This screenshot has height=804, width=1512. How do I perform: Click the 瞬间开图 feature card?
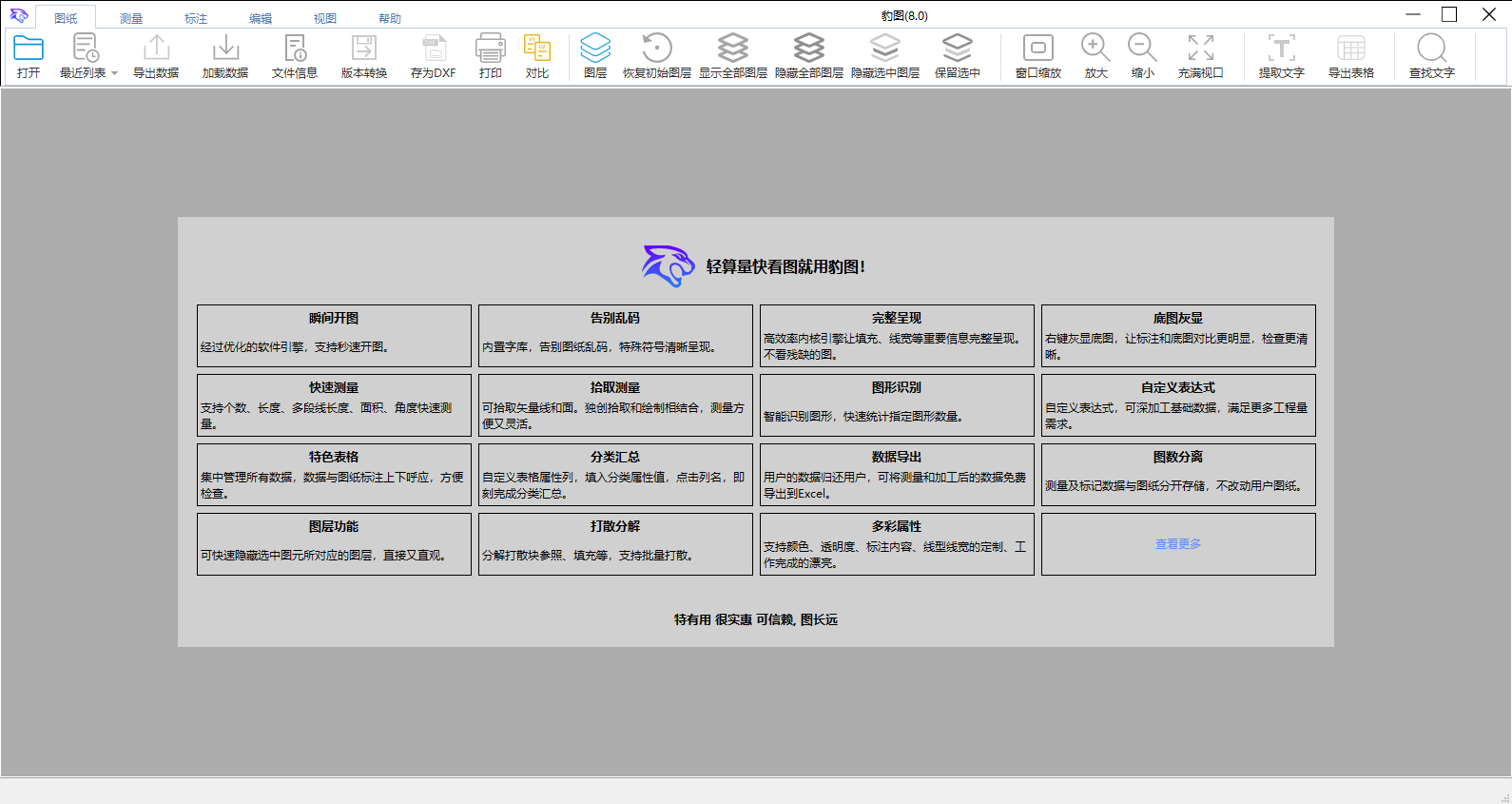coord(334,336)
